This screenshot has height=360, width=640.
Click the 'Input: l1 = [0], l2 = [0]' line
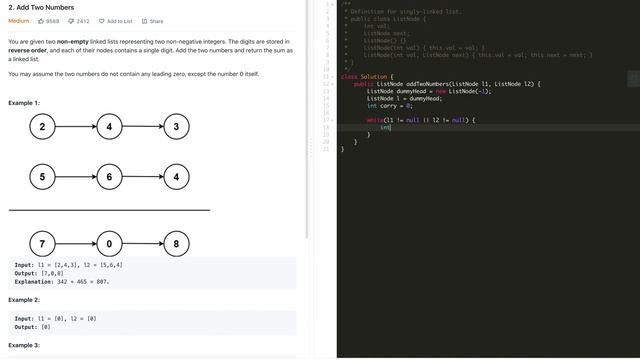[x=56, y=319]
